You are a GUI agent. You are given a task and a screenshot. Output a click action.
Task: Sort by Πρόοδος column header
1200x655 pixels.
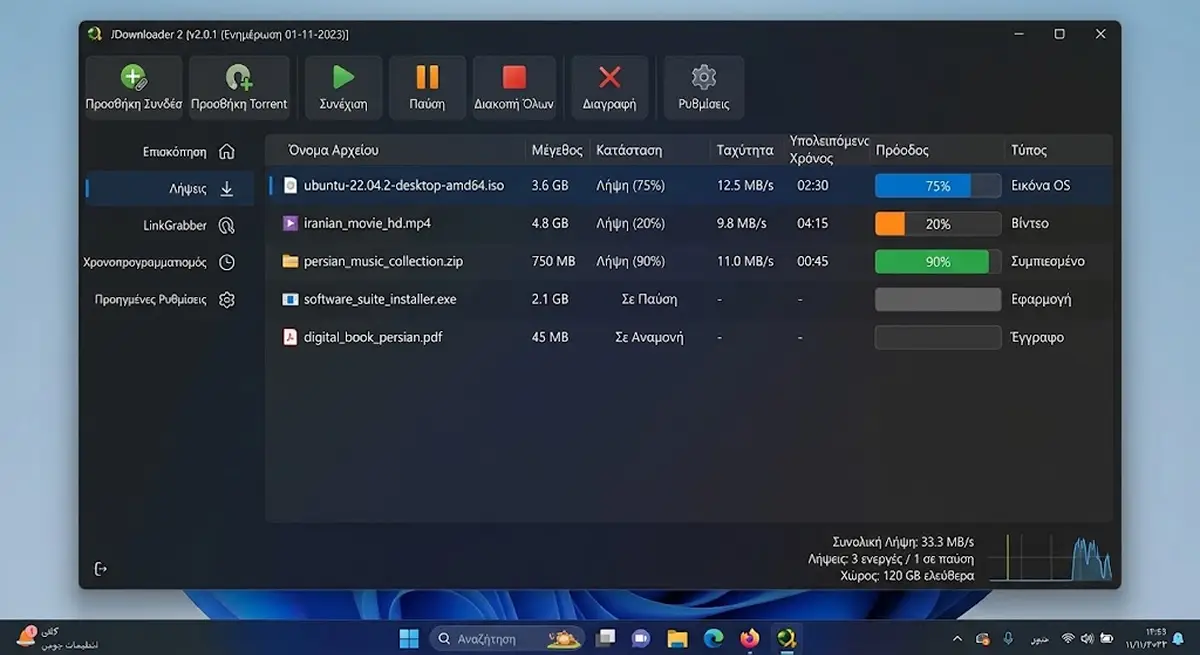[902, 150]
